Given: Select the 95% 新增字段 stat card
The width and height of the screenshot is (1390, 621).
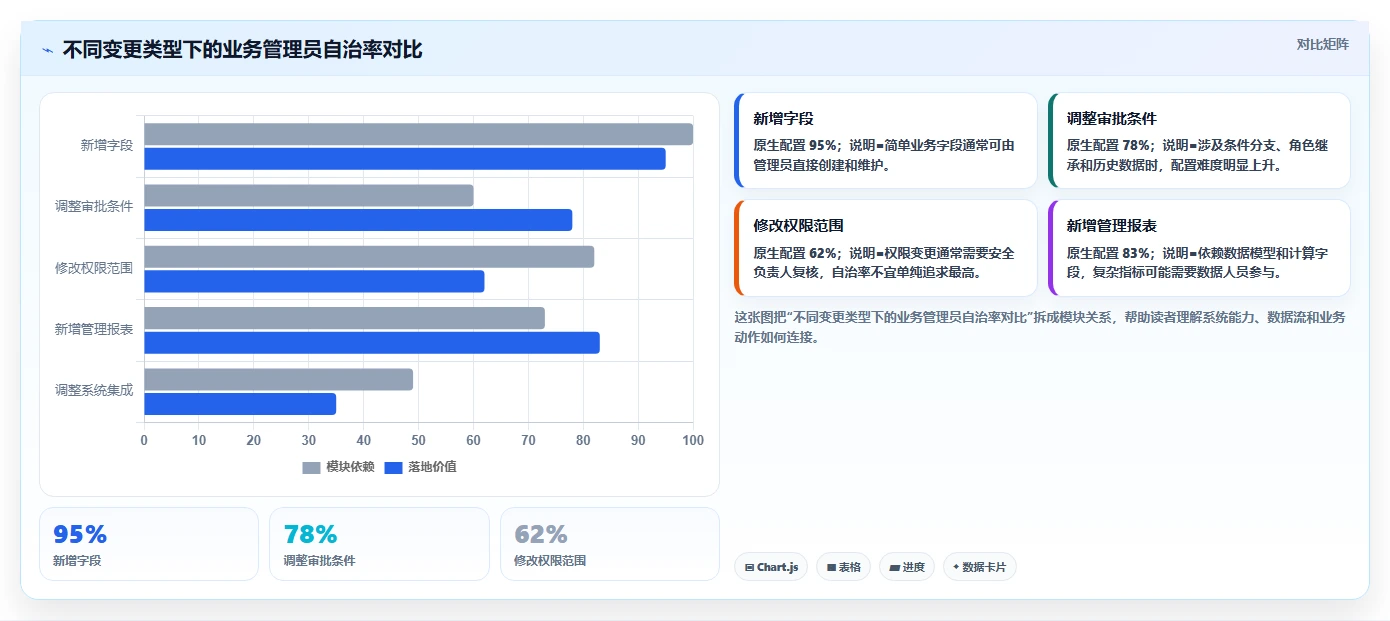Looking at the screenshot, I should click(149, 544).
